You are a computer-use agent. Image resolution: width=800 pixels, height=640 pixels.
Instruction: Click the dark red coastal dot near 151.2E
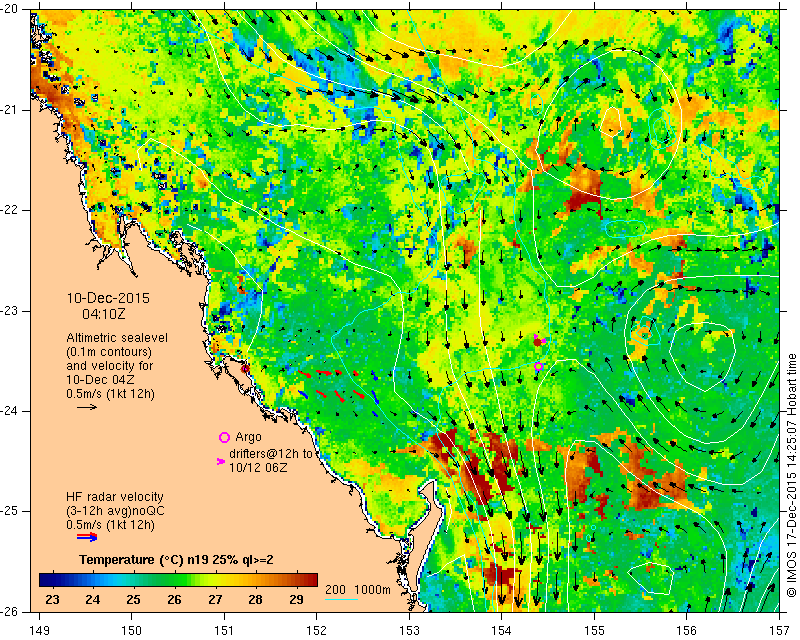(244, 368)
